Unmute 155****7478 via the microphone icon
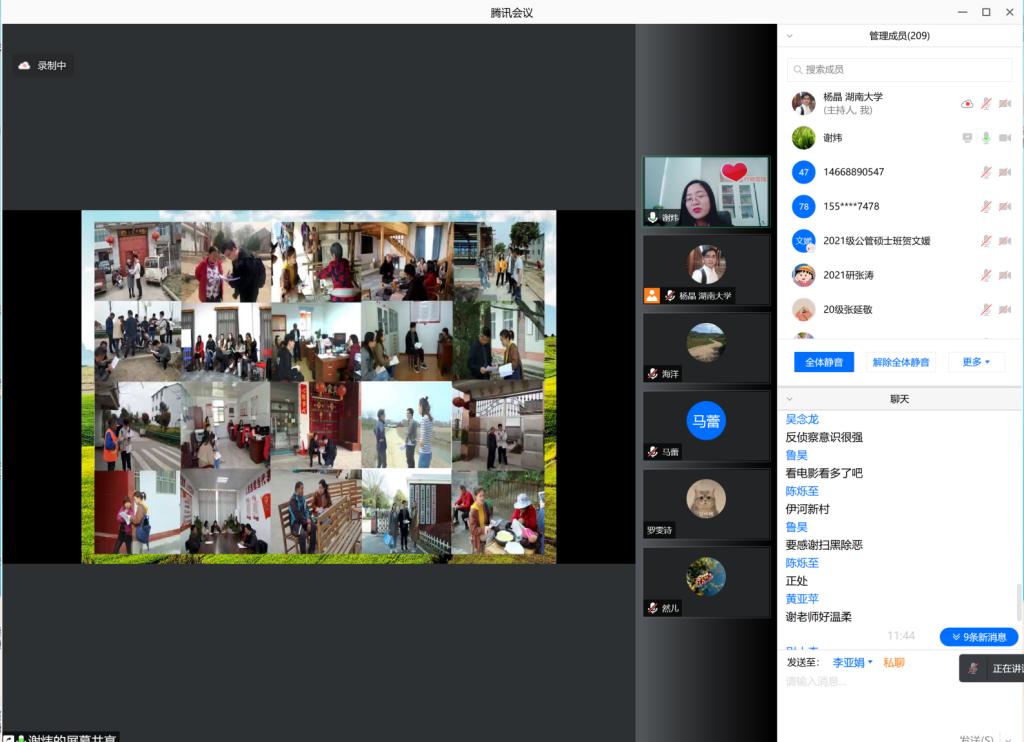Screen dimensions: 1024x742 986,207
